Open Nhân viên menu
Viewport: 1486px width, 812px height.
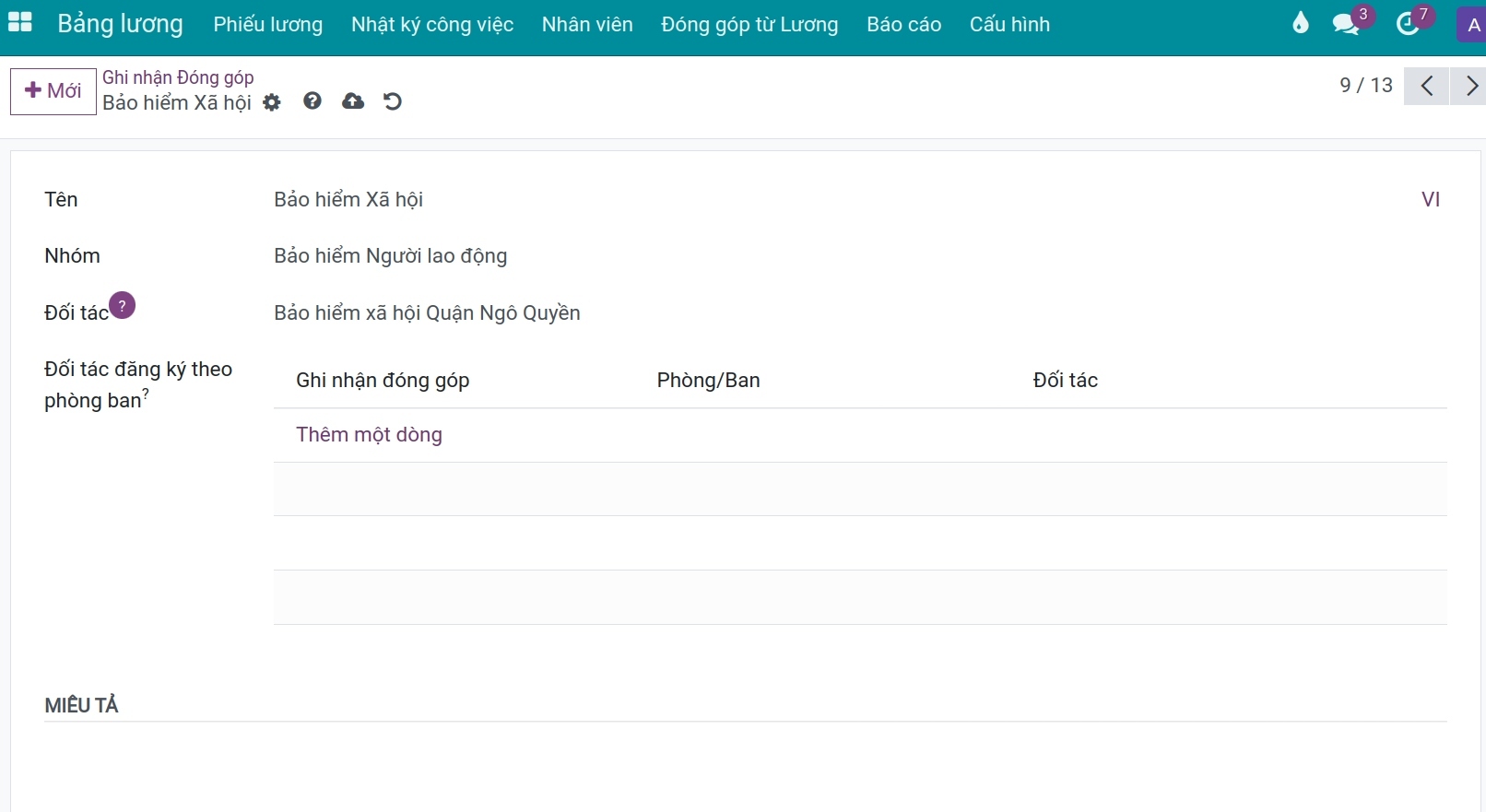click(x=587, y=24)
